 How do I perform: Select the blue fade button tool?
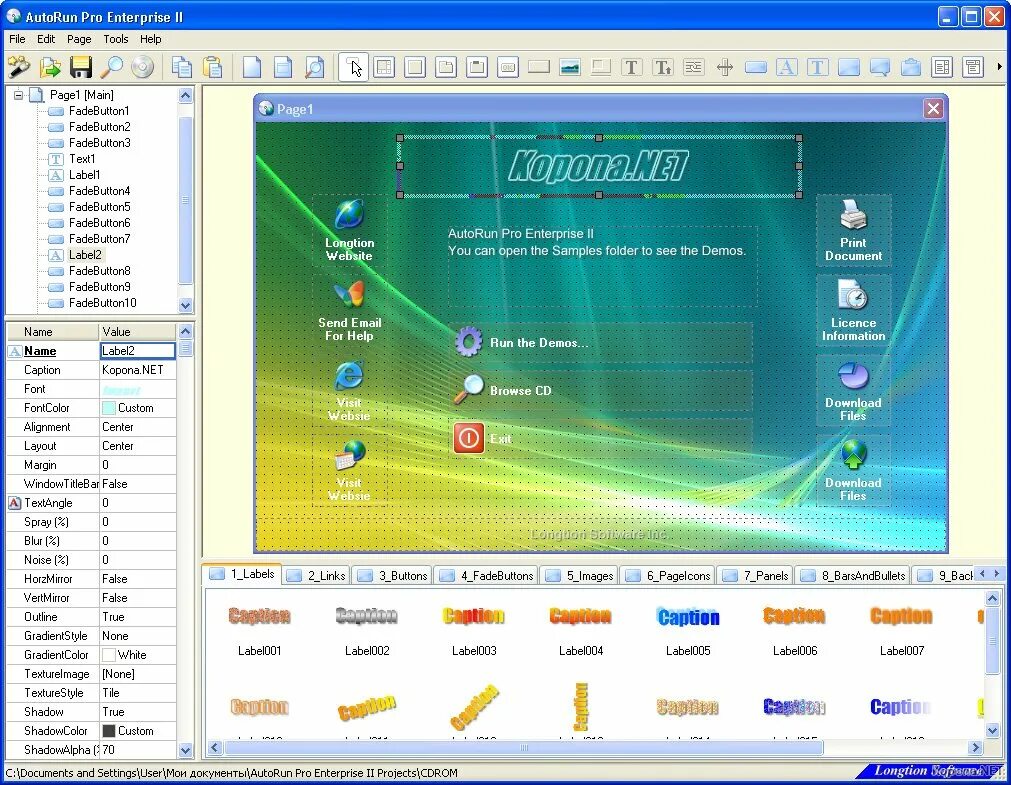click(x=756, y=67)
